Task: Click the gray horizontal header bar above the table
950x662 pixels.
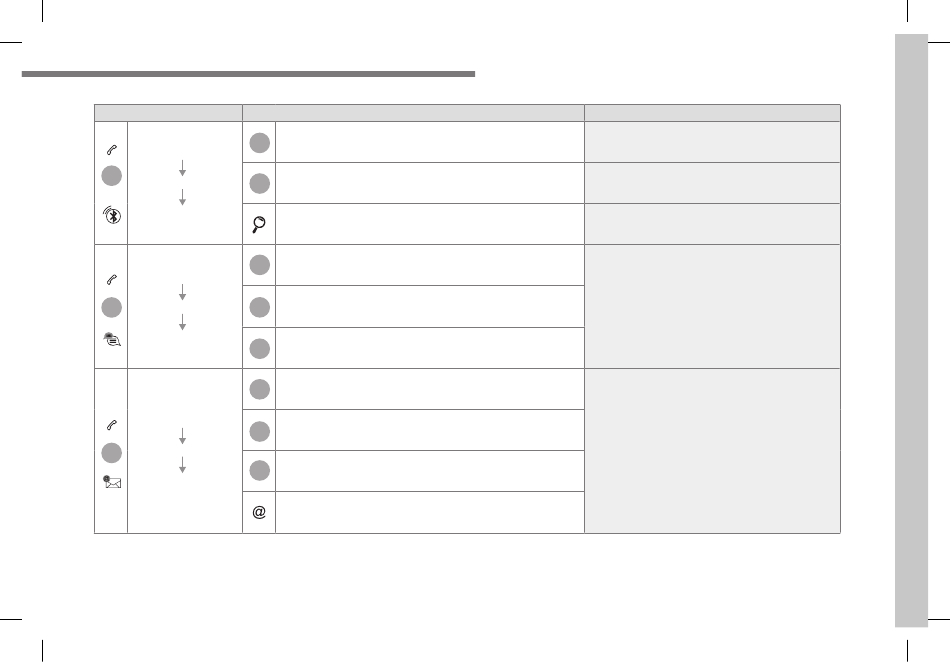Action: pyautogui.click(x=248, y=74)
